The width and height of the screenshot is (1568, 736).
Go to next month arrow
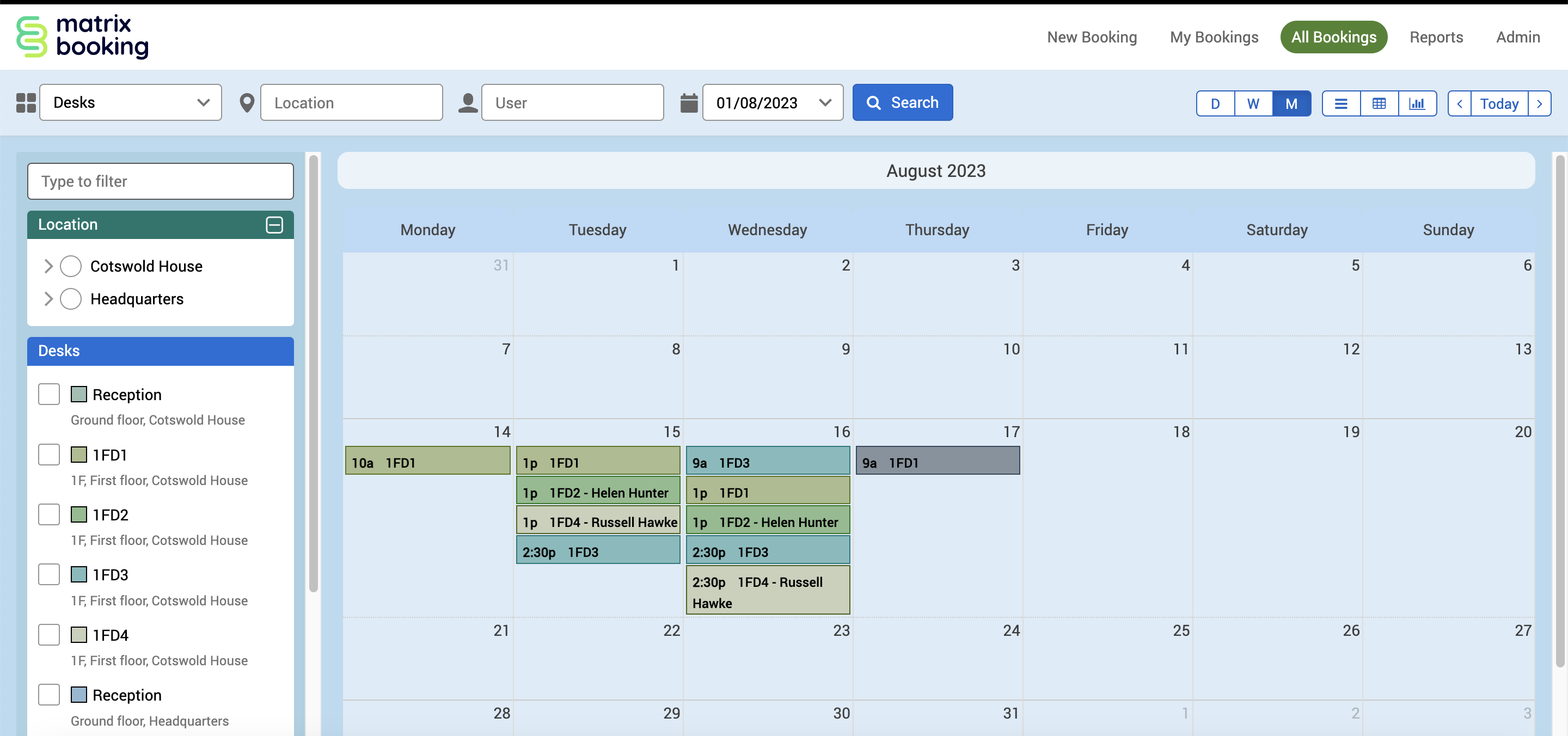pos(1539,103)
